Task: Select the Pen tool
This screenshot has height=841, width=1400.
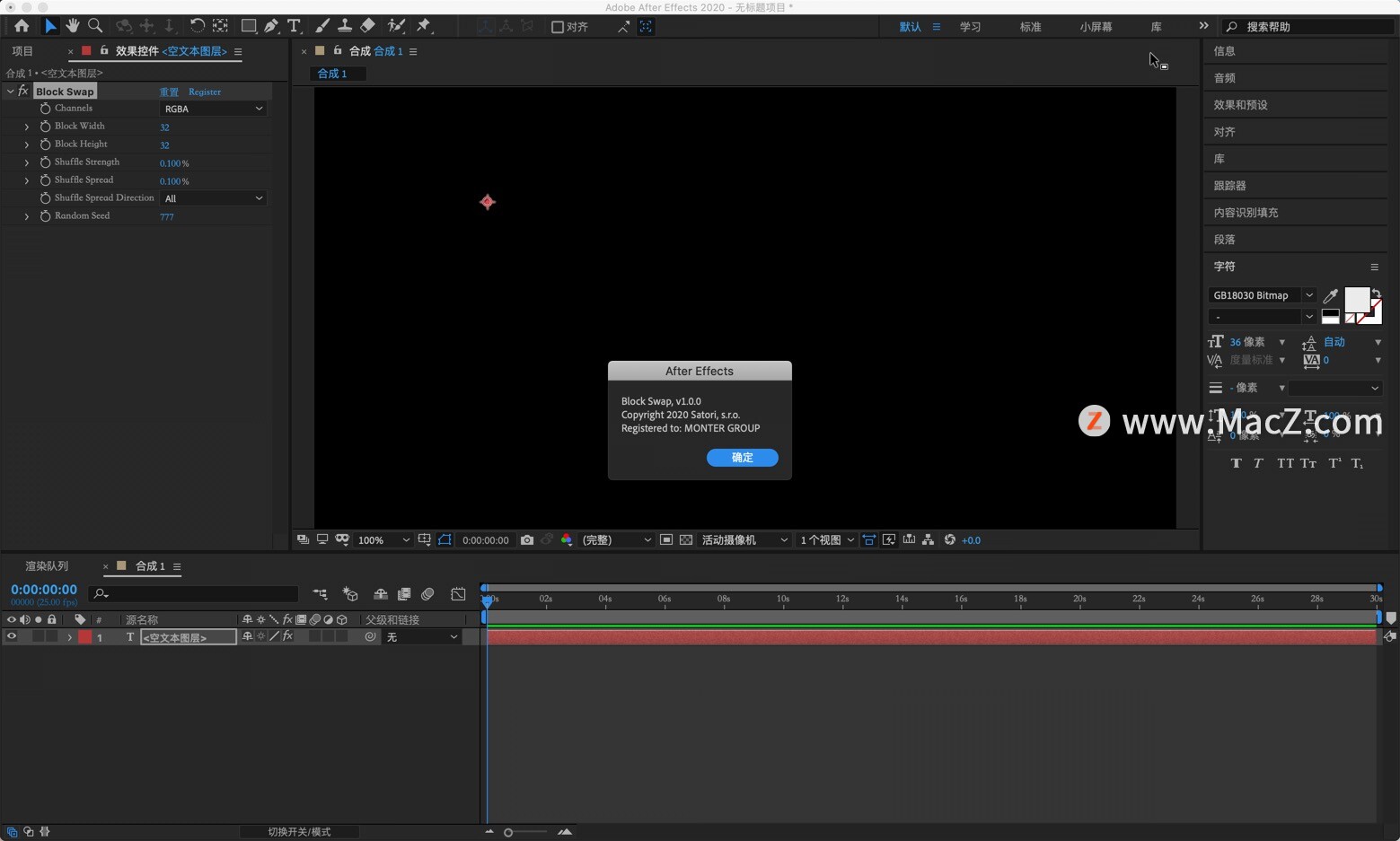Action: tap(271, 26)
